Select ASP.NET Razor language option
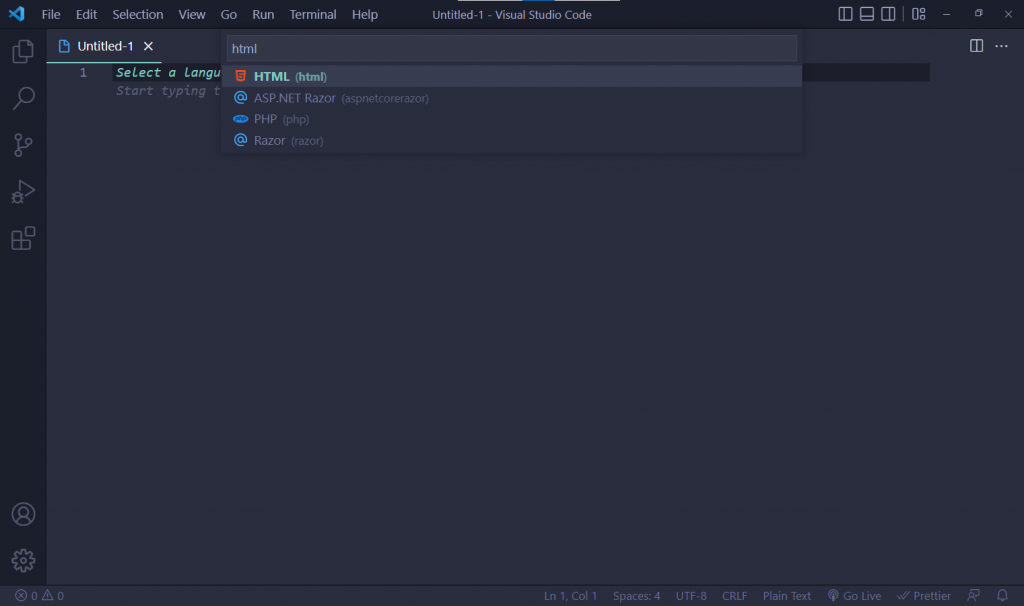This screenshot has width=1024, height=606. (511, 98)
